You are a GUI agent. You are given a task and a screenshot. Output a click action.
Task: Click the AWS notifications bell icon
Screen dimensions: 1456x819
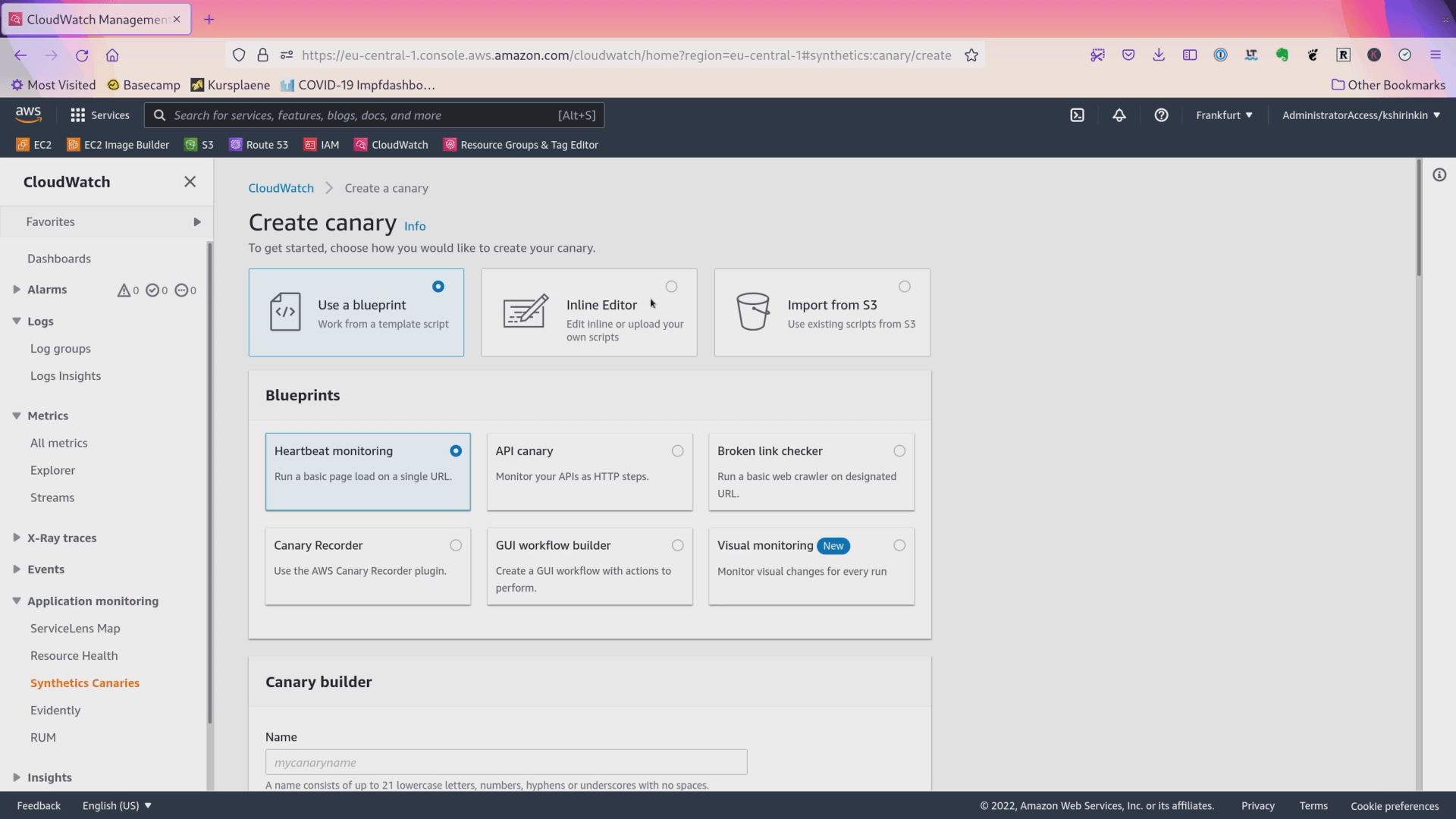click(1119, 114)
